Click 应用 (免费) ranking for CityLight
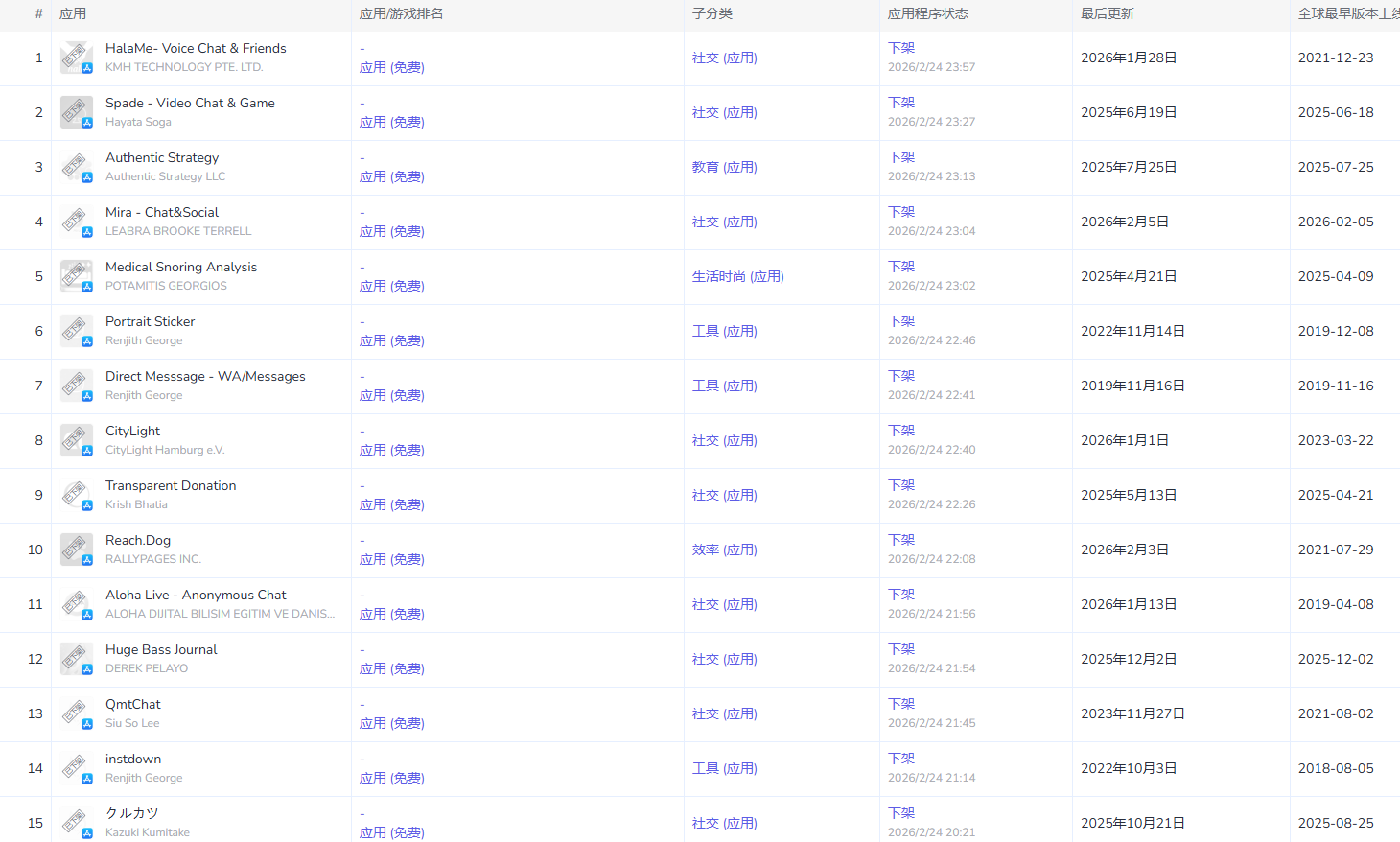This screenshot has height=842, width=1400. [x=392, y=450]
